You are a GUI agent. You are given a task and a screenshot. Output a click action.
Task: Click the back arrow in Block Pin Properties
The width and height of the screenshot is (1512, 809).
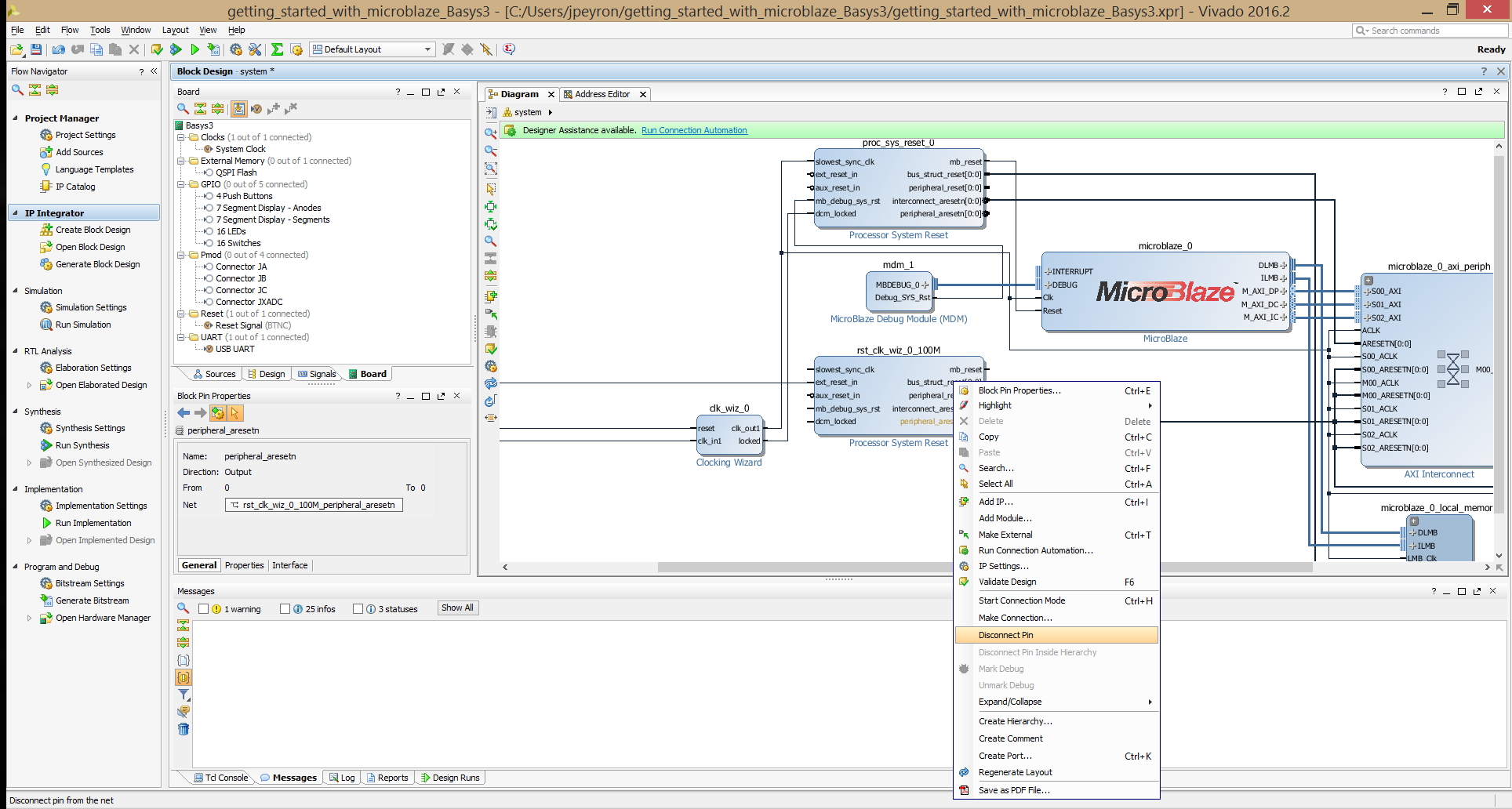(184, 412)
